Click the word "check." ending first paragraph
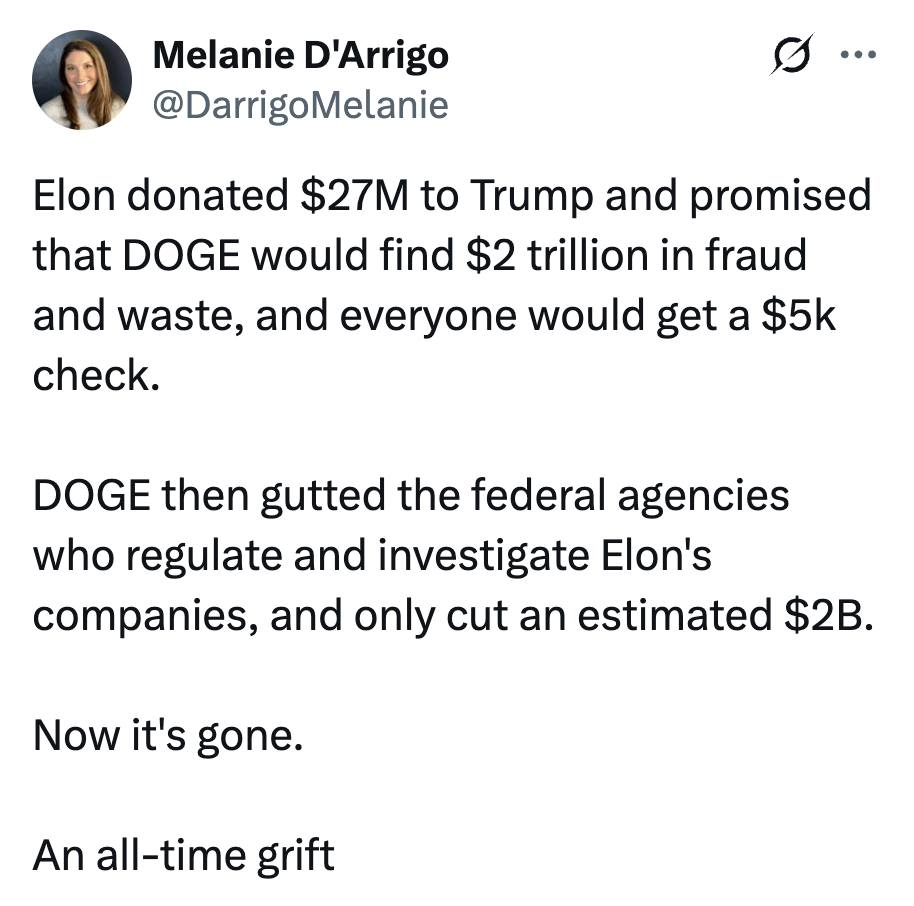Screen dimensions: 914x906 tap(96, 375)
